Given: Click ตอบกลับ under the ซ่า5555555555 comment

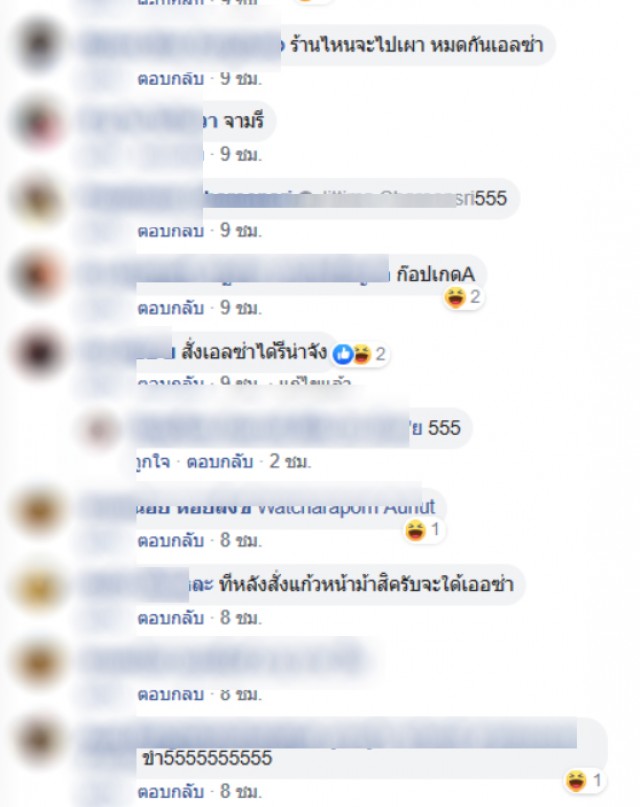Looking at the screenshot, I should tap(171, 791).
